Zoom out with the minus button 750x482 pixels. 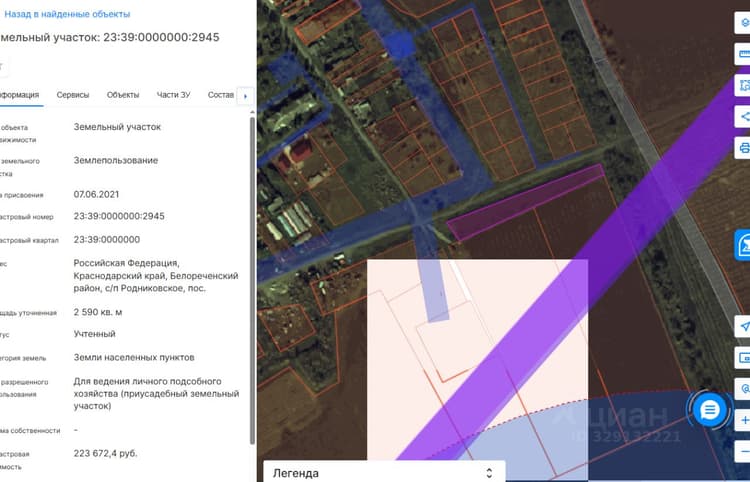click(x=743, y=451)
